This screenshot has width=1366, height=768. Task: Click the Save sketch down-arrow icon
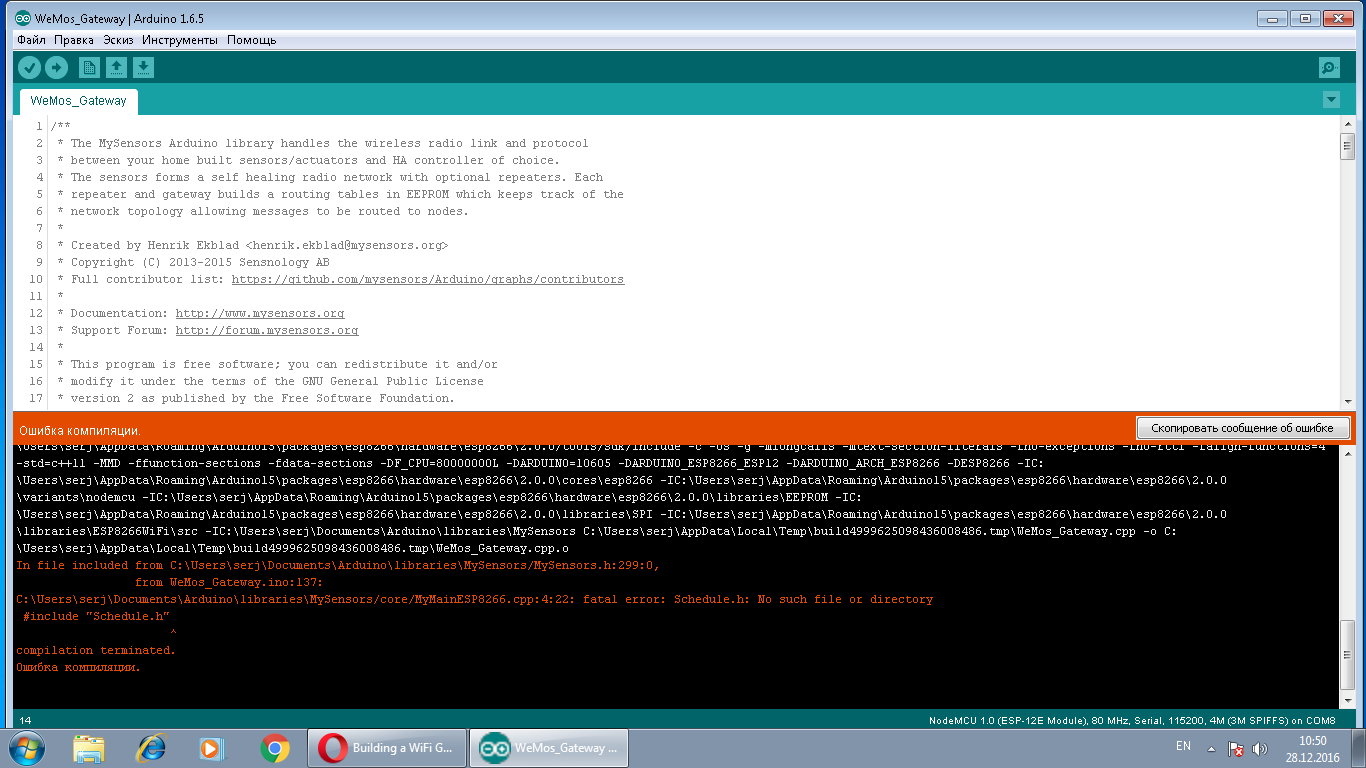coord(144,68)
